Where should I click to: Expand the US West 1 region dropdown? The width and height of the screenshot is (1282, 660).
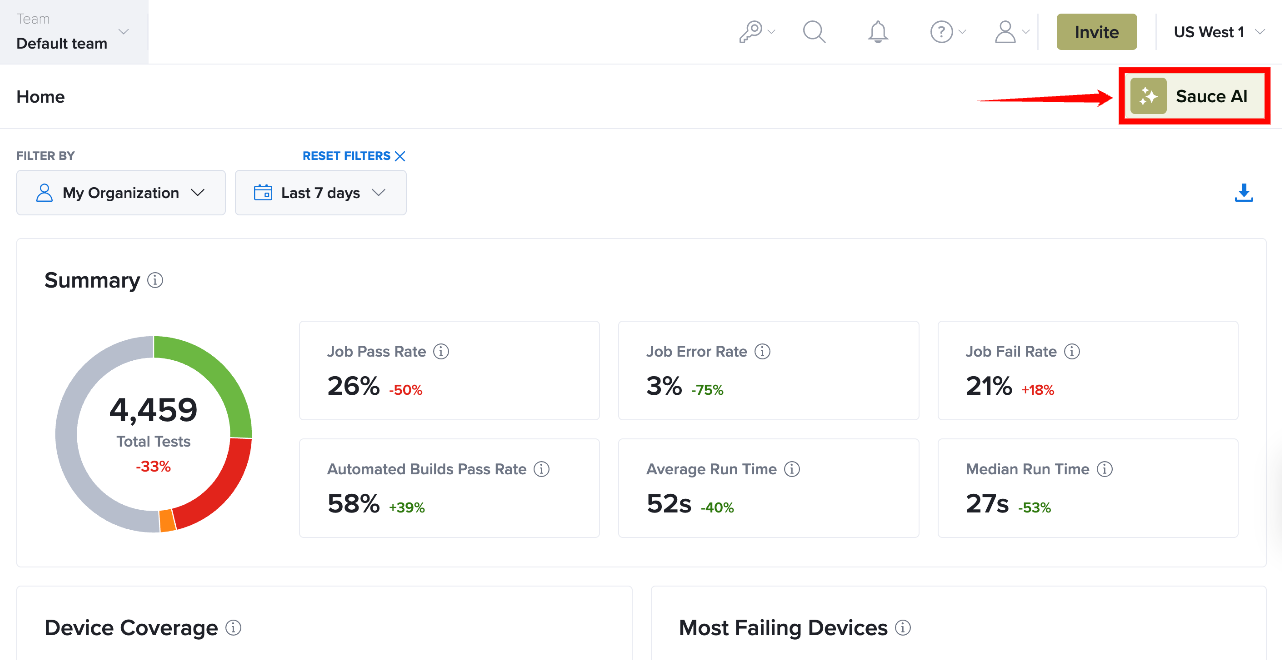1219,32
